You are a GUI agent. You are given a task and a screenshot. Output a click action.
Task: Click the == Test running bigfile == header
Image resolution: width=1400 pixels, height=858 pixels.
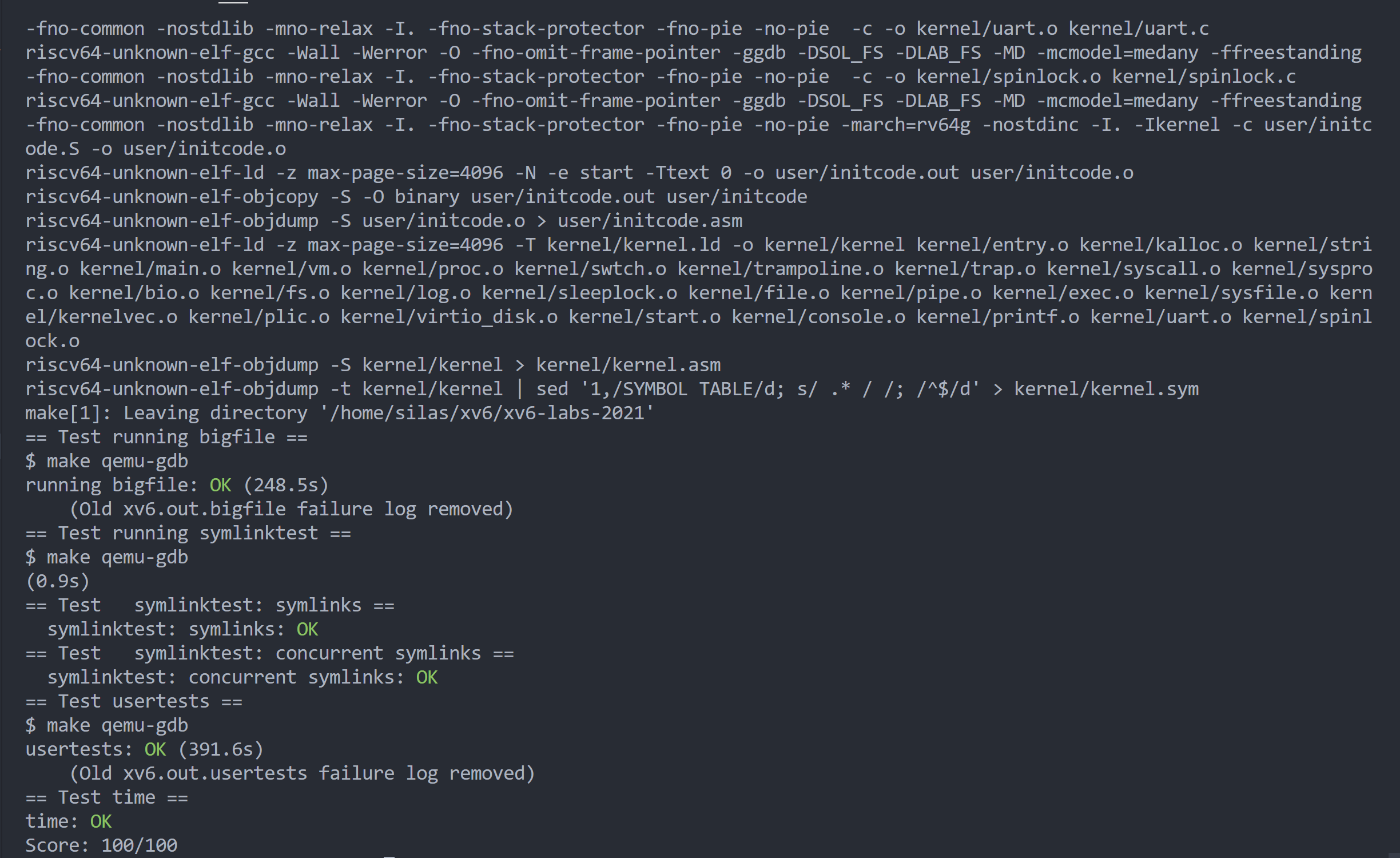point(166,436)
